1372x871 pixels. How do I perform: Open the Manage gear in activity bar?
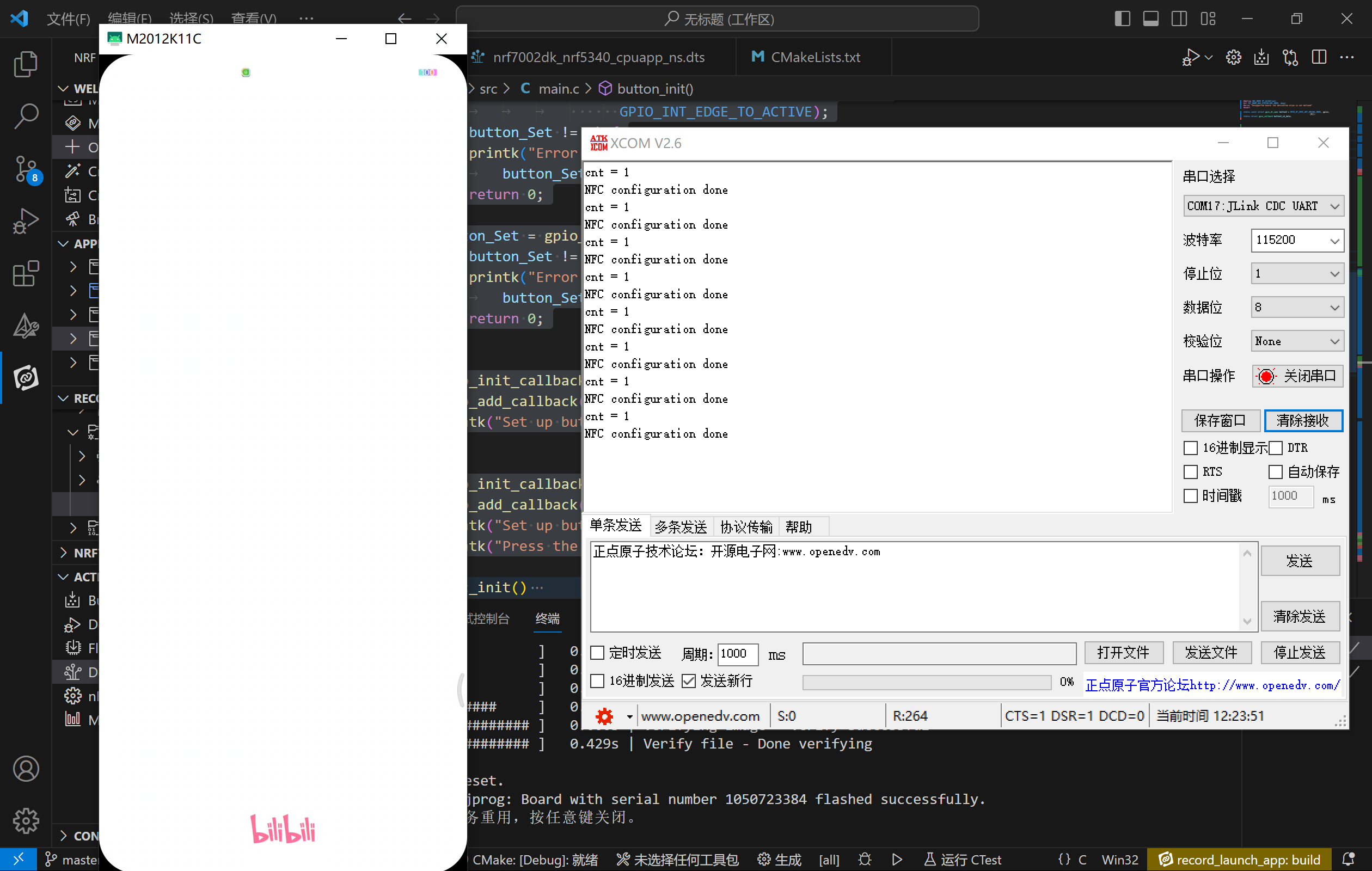pyautogui.click(x=26, y=821)
